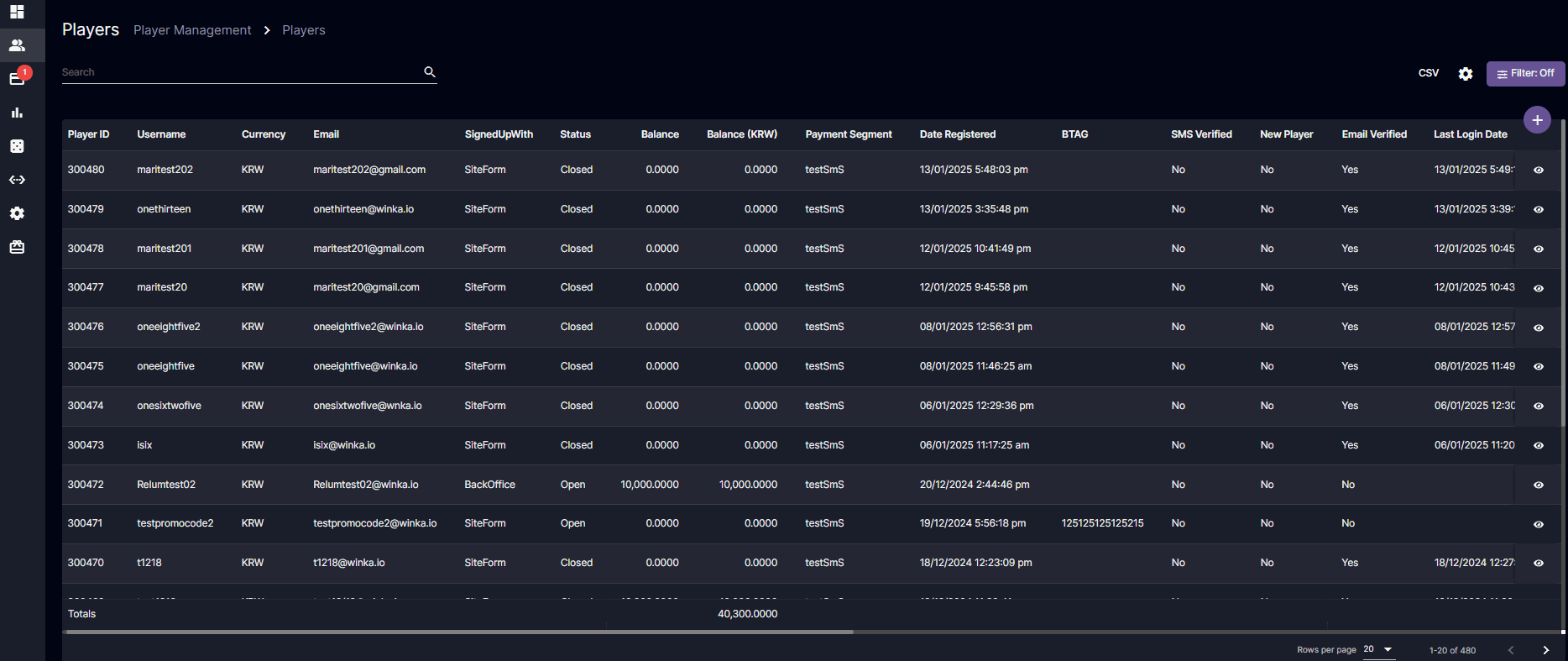This screenshot has height=661, width=1568.
Task: Click email maritest202@gmail.com cell
Action: pos(369,170)
